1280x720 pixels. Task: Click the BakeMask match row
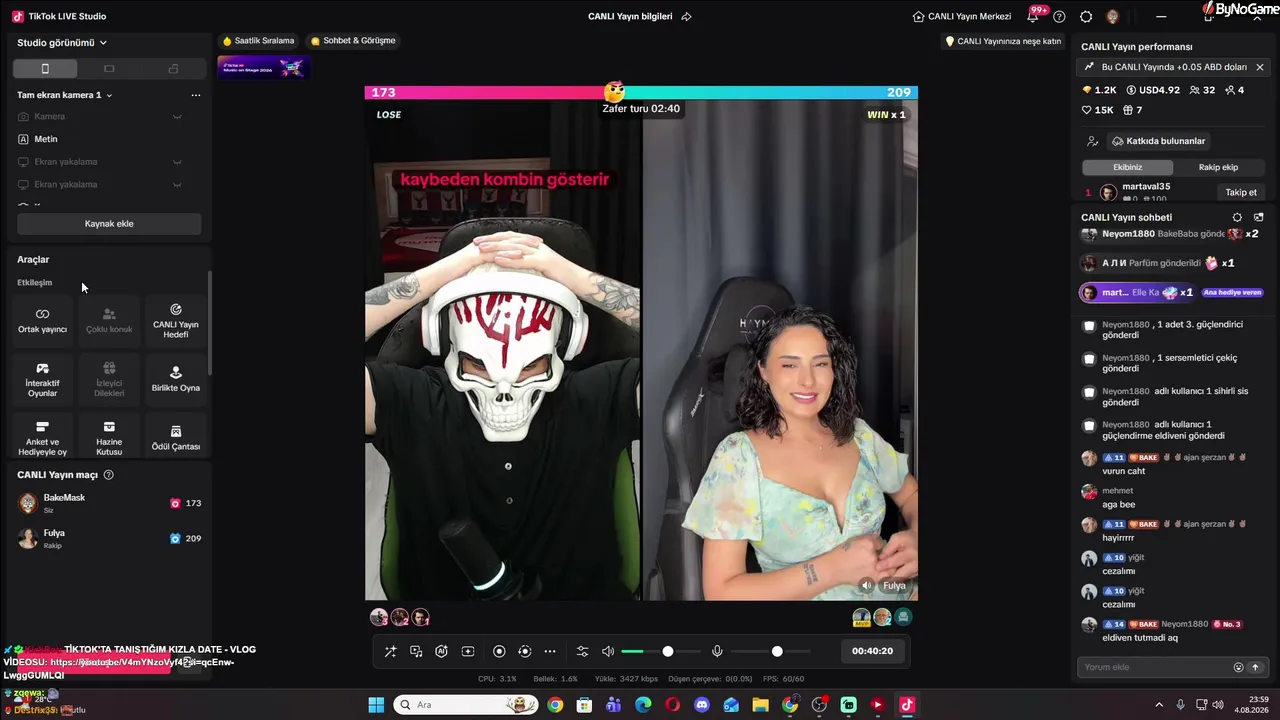pos(109,503)
